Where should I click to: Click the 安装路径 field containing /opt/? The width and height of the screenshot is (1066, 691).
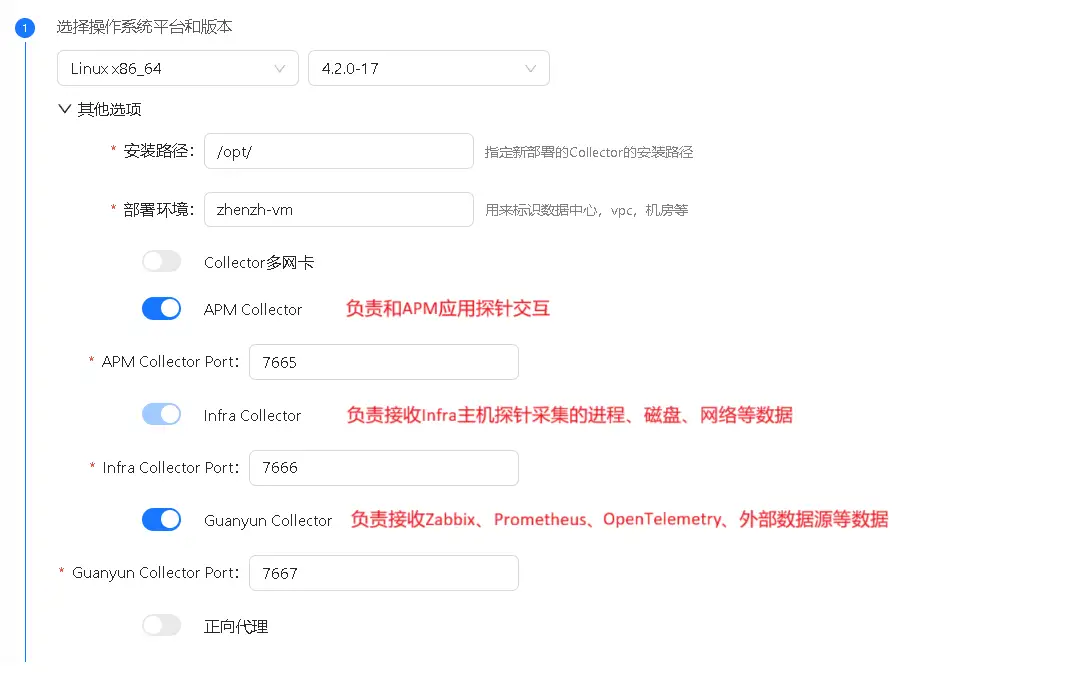(x=338, y=152)
